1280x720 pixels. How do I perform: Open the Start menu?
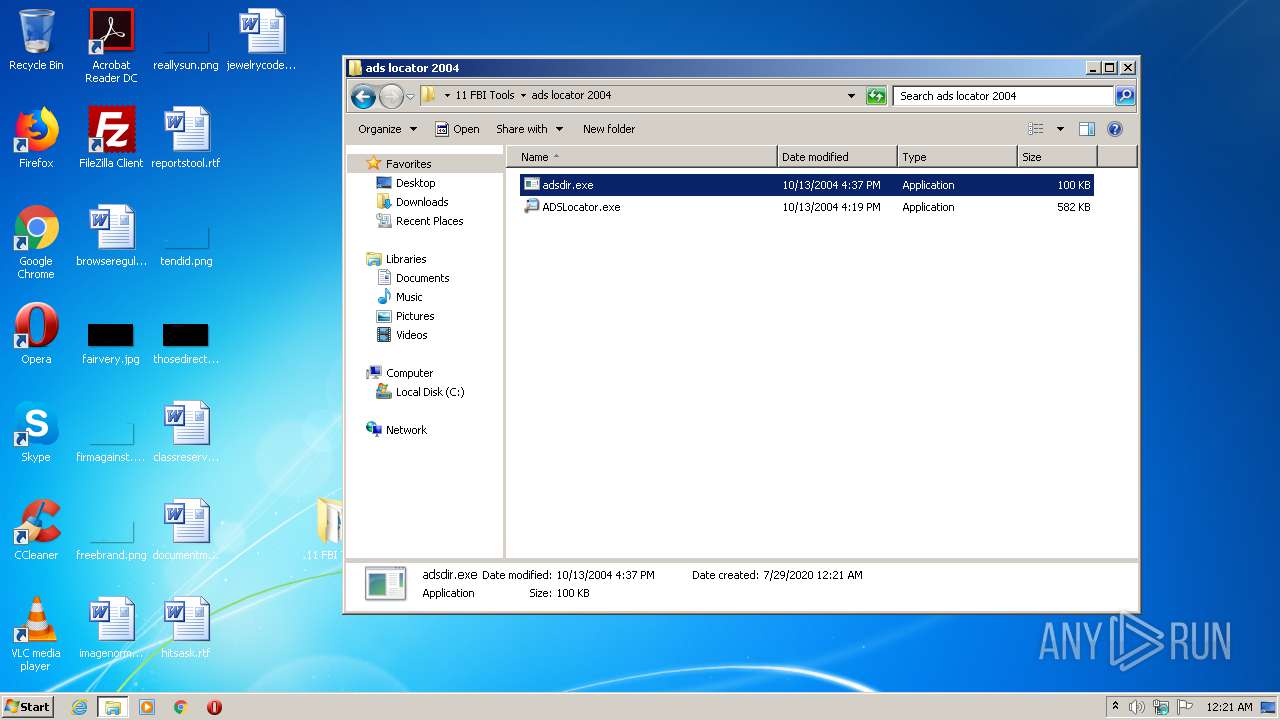[27, 707]
